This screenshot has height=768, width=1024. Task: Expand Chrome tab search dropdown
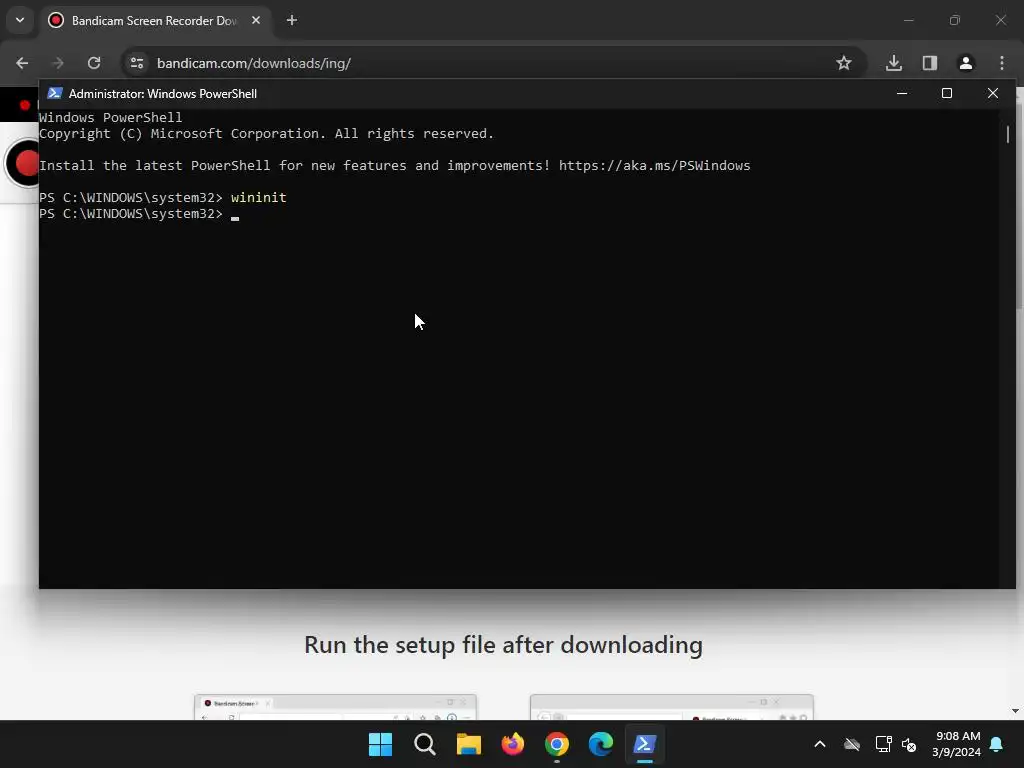(20, 20)
